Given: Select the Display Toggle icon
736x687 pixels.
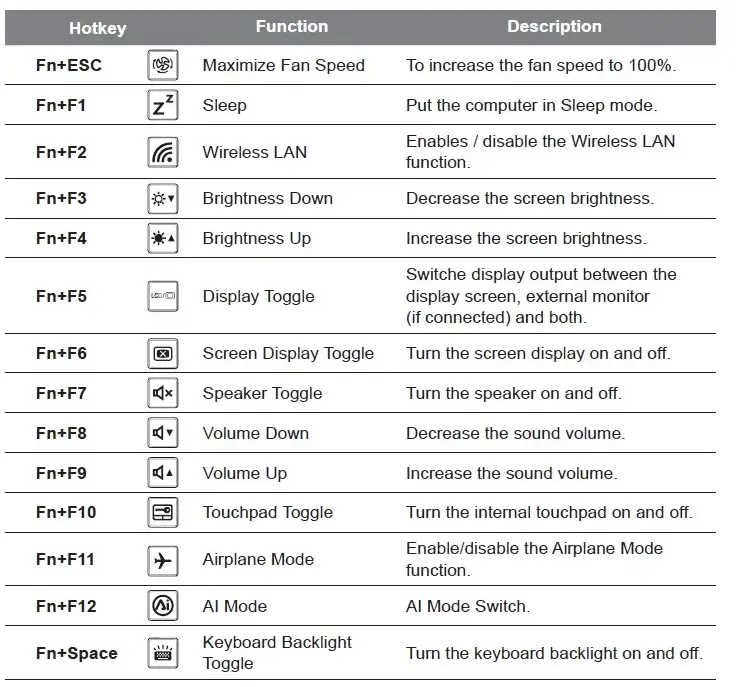Looking at the screenshot, I should [x=162, y=296].
